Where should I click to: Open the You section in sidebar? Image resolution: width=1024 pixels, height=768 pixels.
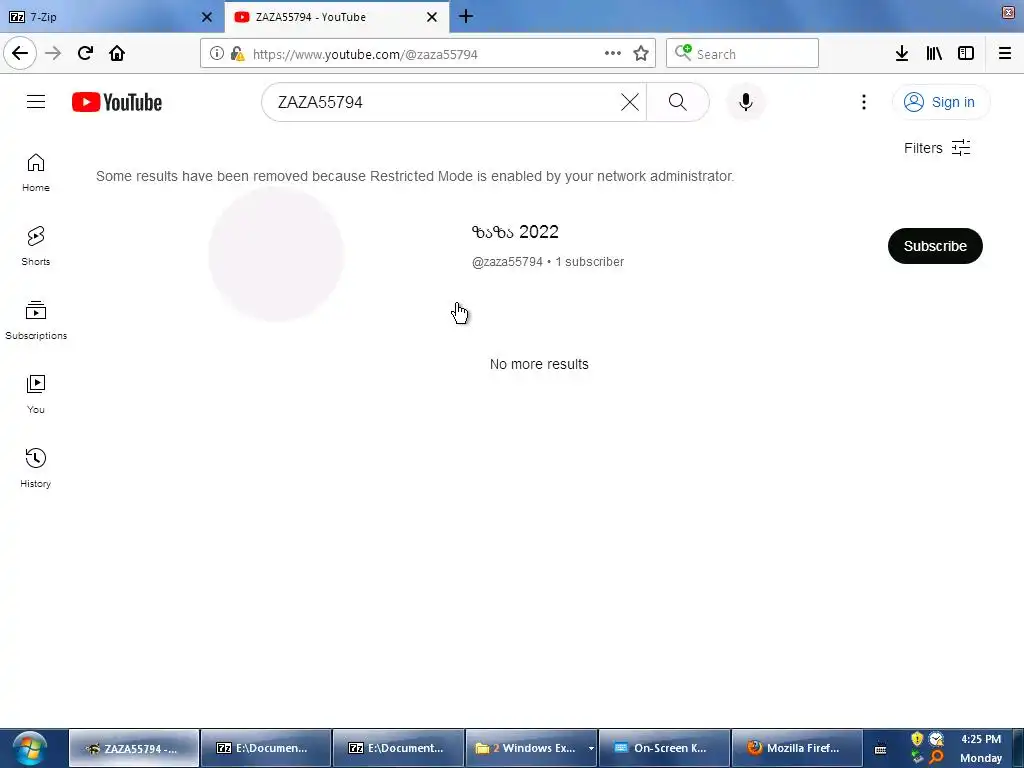(x=36, y=394)
